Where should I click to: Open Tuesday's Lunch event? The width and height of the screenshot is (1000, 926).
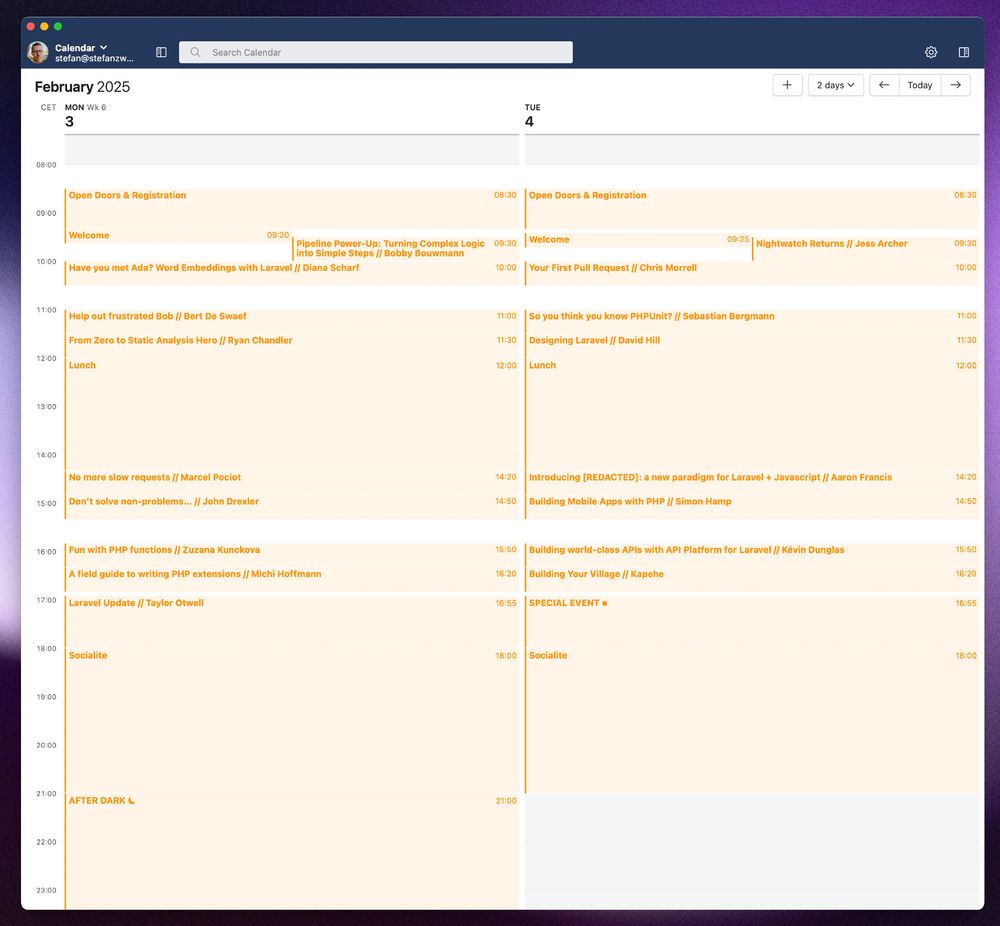(x=752, y=413)
